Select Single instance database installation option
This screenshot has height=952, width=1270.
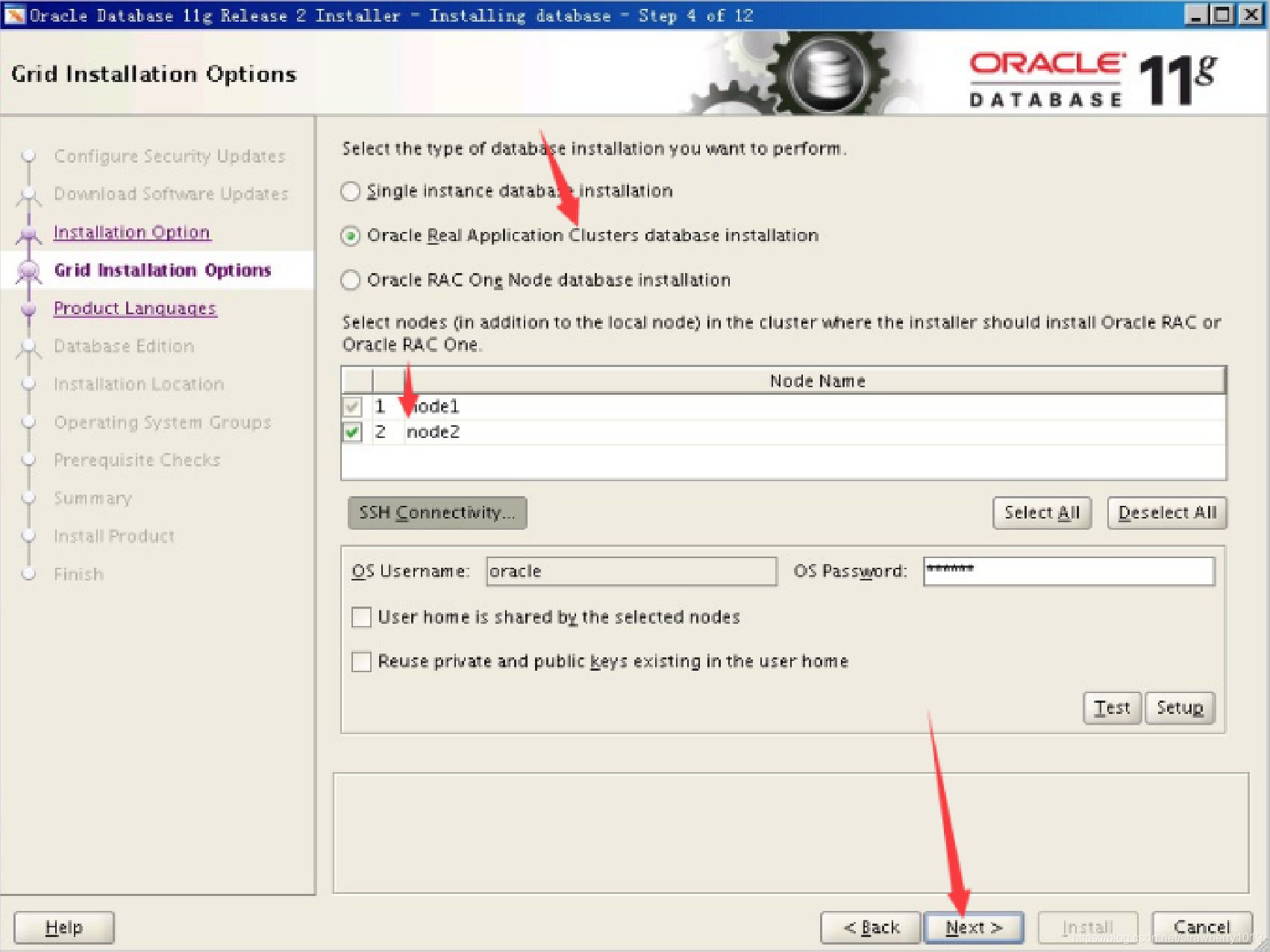coord(350,192)
